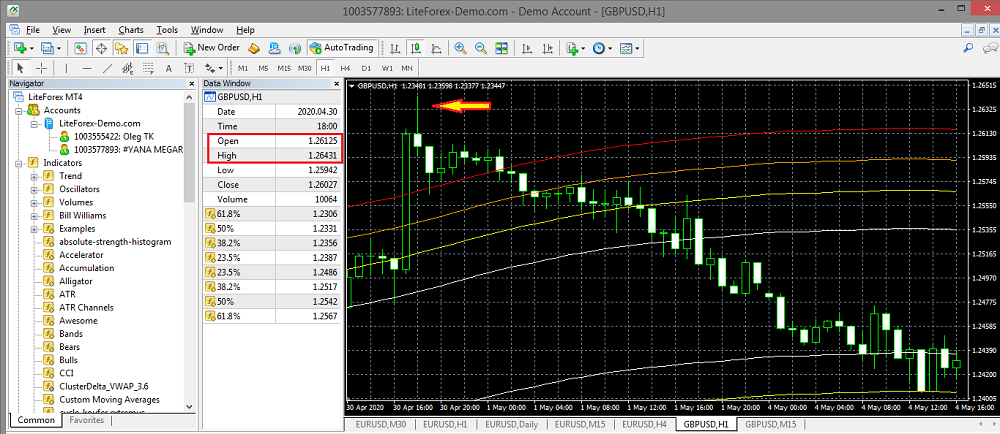
Task: Open the search magnifier icon
Action: (x=967, y=48)
